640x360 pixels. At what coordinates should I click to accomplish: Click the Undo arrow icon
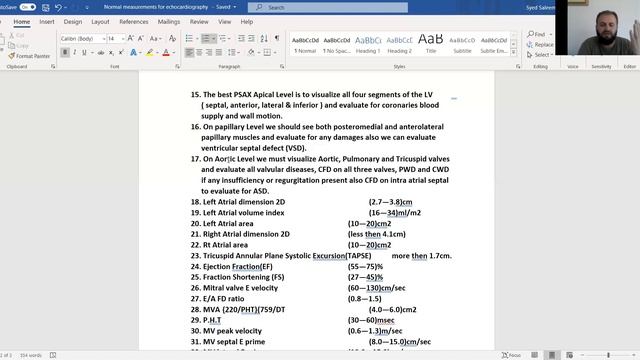(58, 7)
